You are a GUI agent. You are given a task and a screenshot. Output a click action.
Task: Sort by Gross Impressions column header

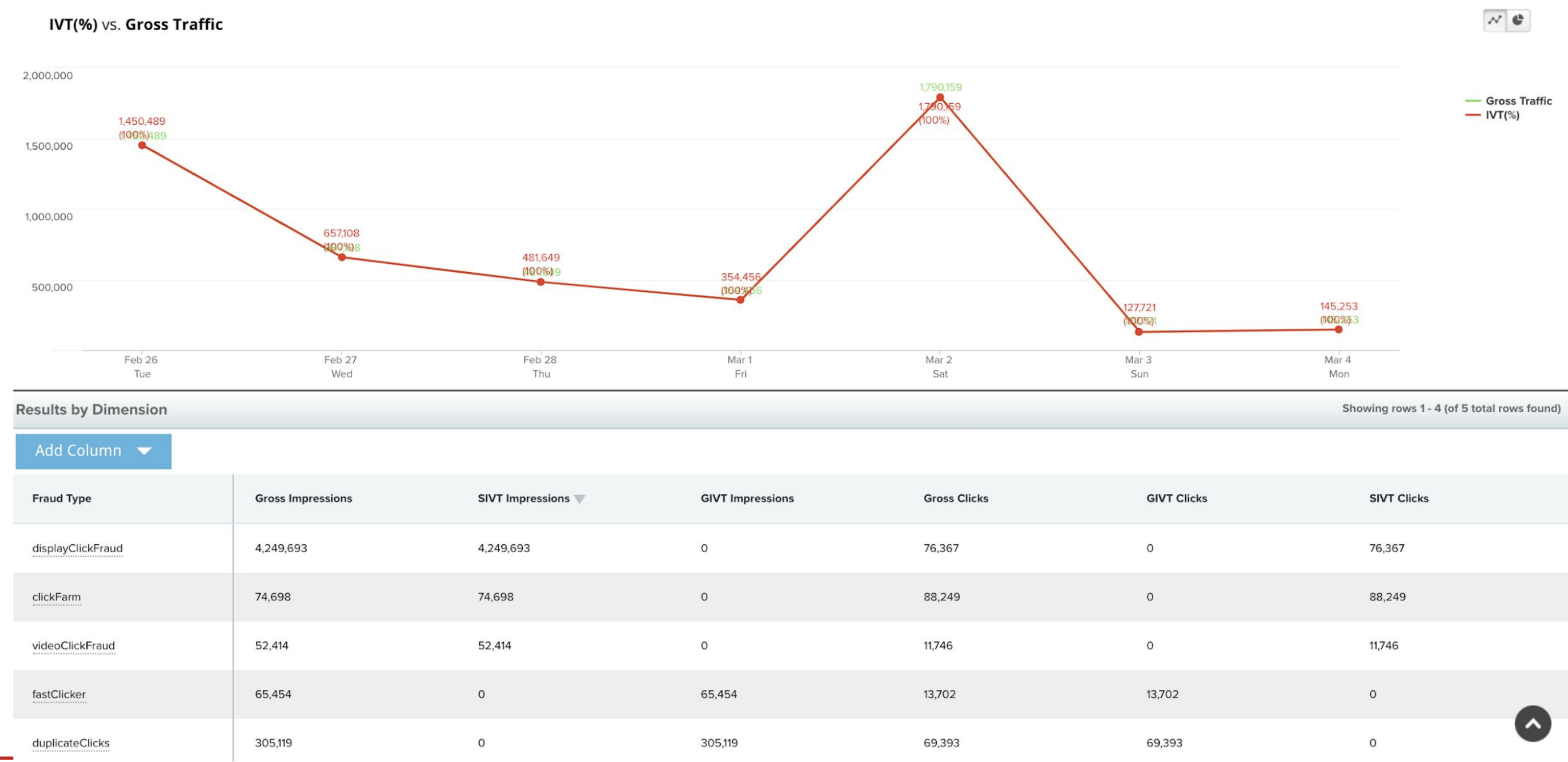[x=303, y=498]
